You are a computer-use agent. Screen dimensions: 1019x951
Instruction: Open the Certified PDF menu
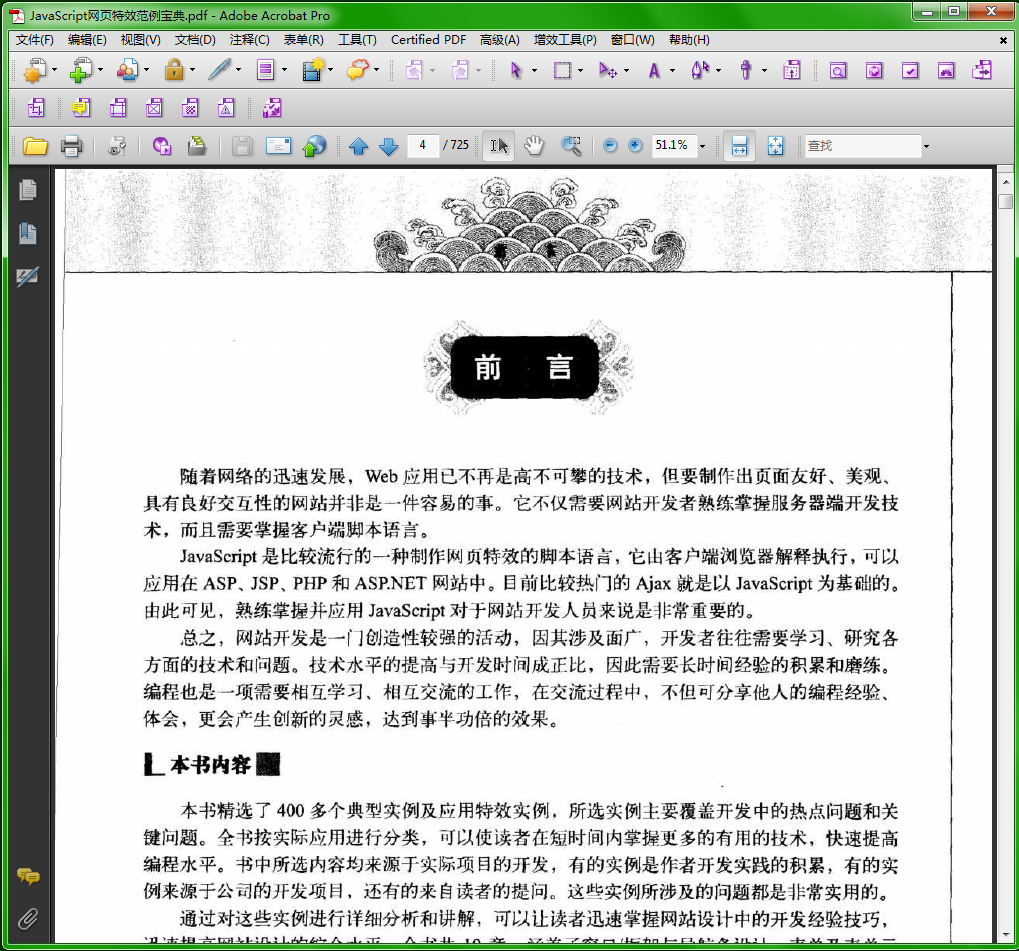(x=428, y=40)
